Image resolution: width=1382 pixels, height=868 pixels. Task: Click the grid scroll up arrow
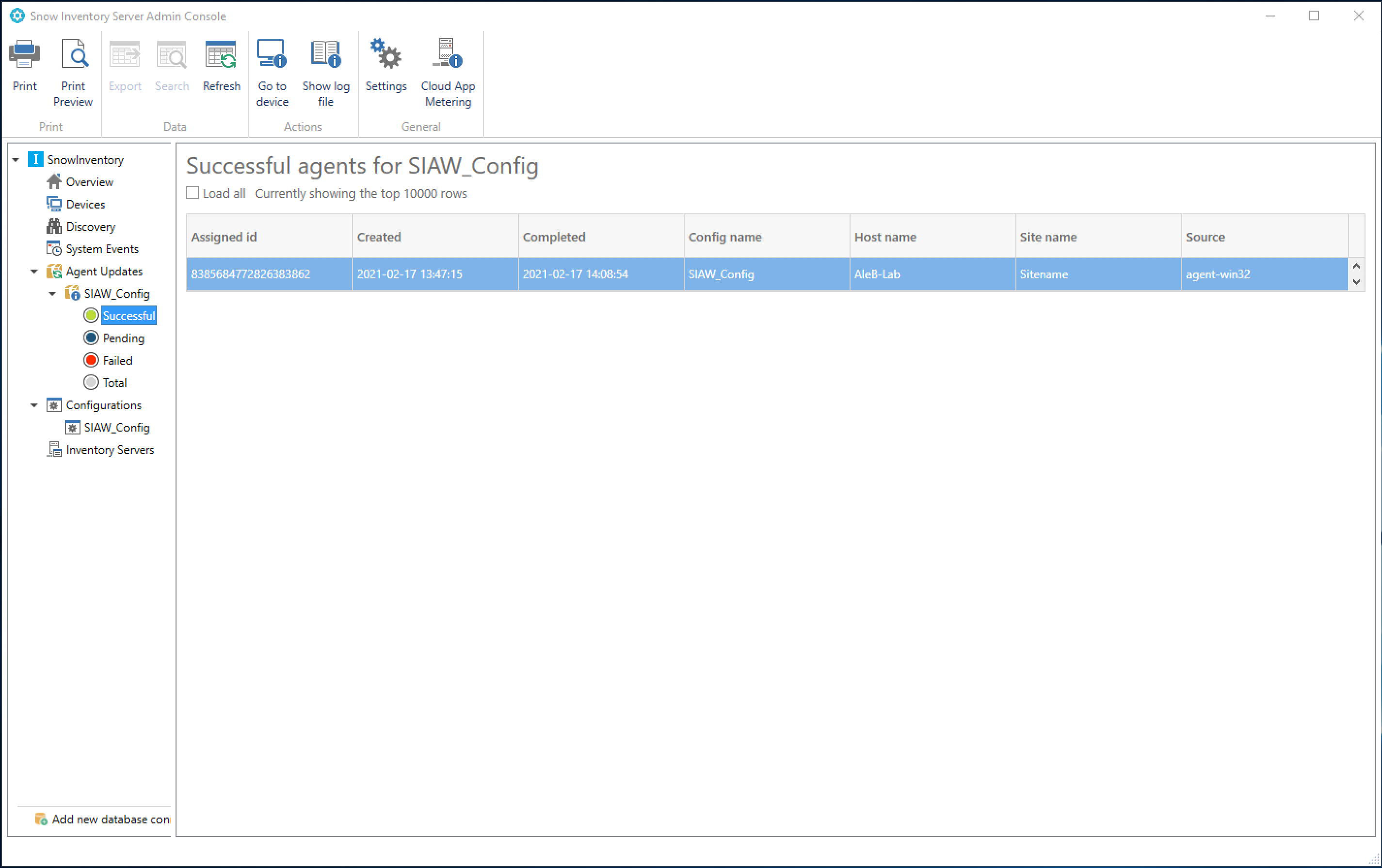coord(1356,266)
